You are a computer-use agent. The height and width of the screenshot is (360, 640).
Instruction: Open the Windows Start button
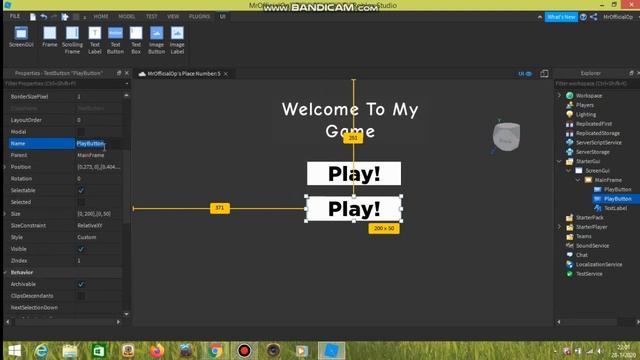click(15, 351)
